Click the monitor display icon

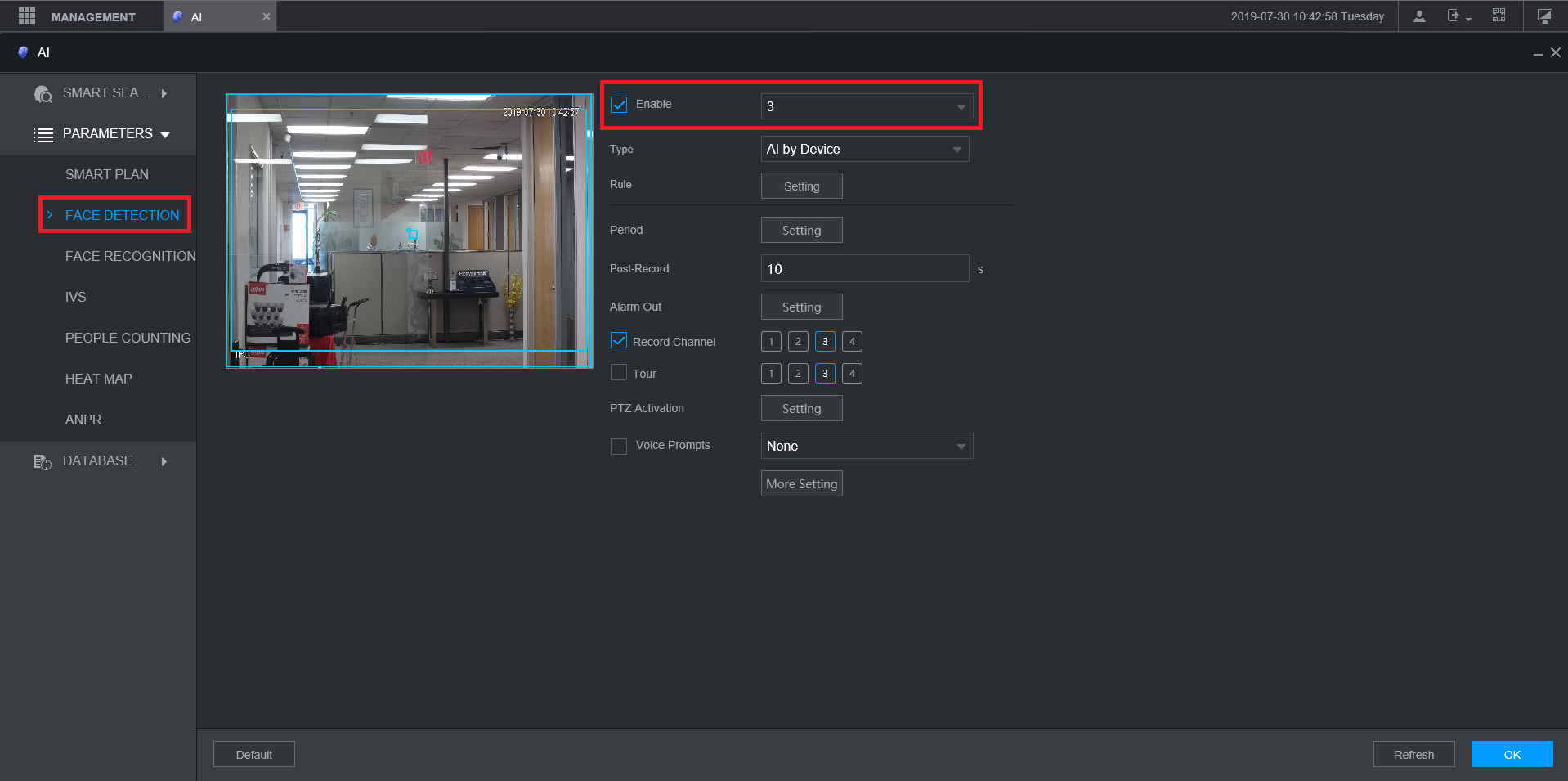(x=1544, y=16)
